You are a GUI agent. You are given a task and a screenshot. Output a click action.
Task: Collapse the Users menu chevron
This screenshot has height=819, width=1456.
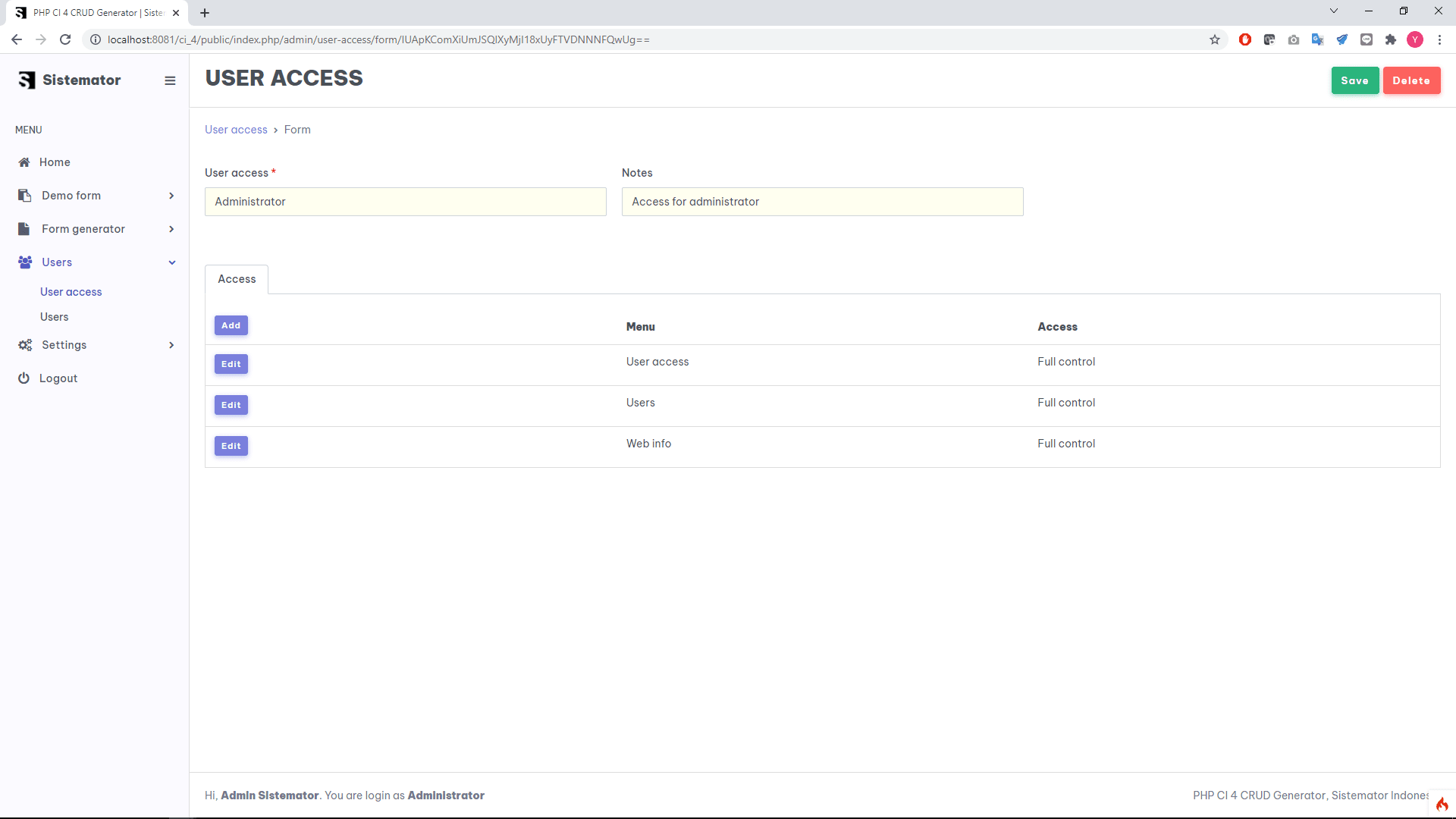pyautogui.click(x=172, y=262)
